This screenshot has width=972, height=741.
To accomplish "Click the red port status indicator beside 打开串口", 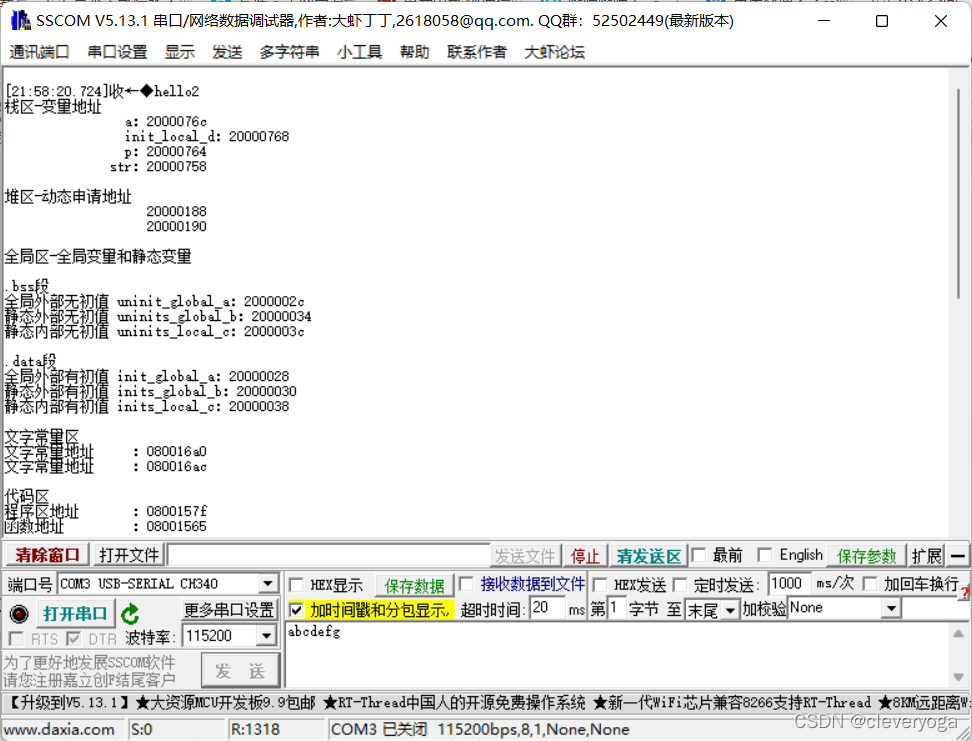I will (x=18, y=613).
